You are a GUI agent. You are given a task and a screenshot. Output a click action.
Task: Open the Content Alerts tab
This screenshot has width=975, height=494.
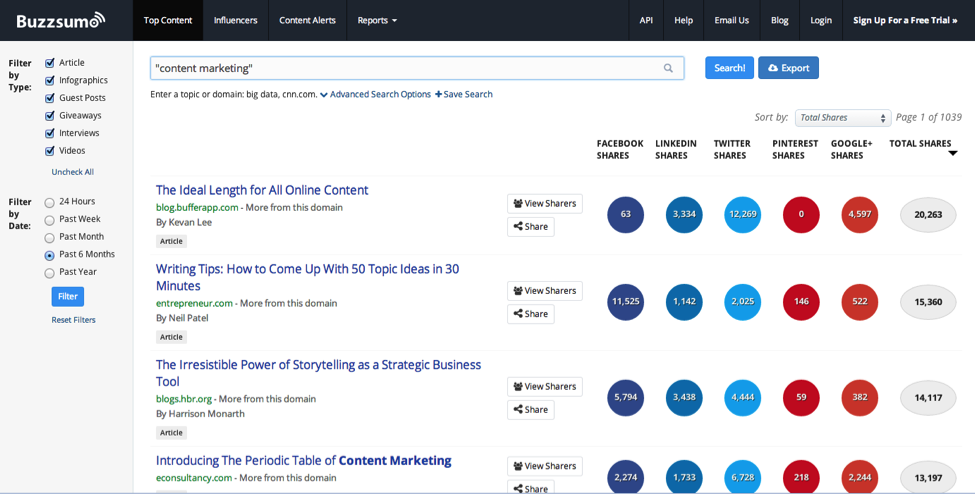coord(308,20)
